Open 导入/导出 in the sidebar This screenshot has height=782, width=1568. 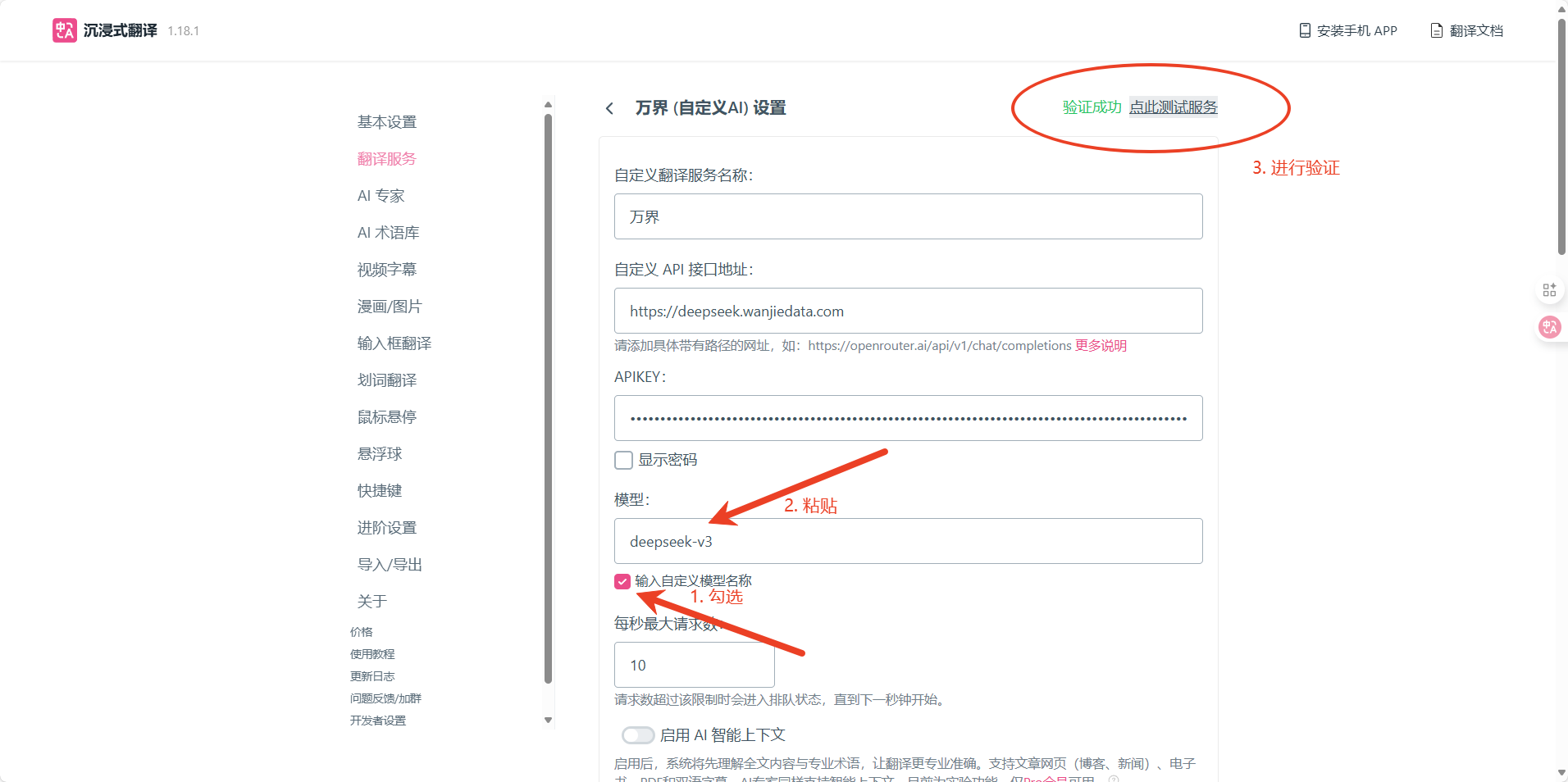(x=390, y=564)
